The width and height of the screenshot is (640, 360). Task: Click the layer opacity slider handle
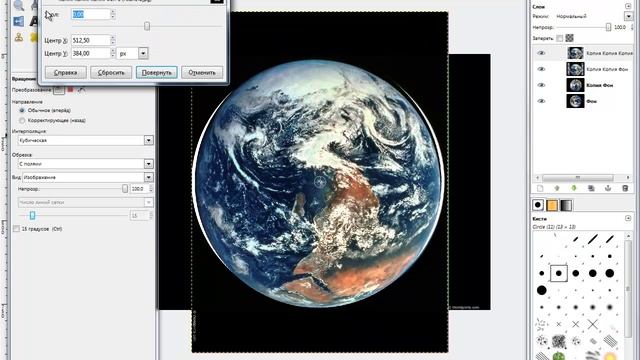click(608, 27)
